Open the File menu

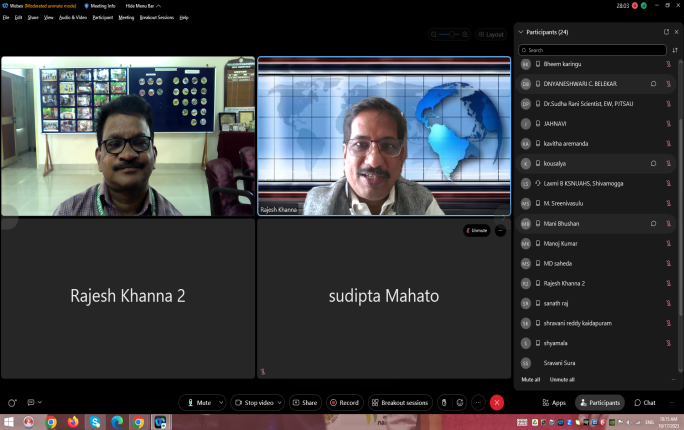tap(6, 17)
